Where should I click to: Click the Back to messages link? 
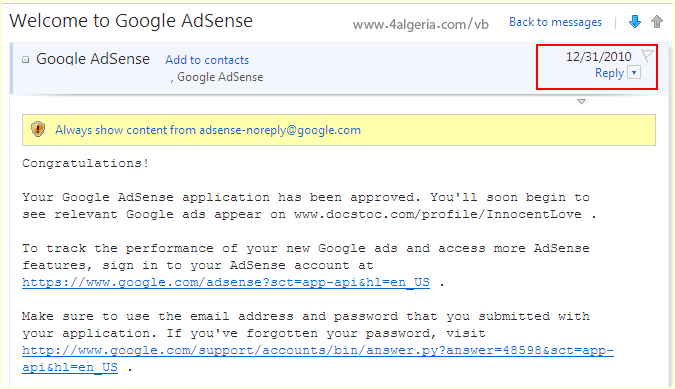[x=555, y=22]
